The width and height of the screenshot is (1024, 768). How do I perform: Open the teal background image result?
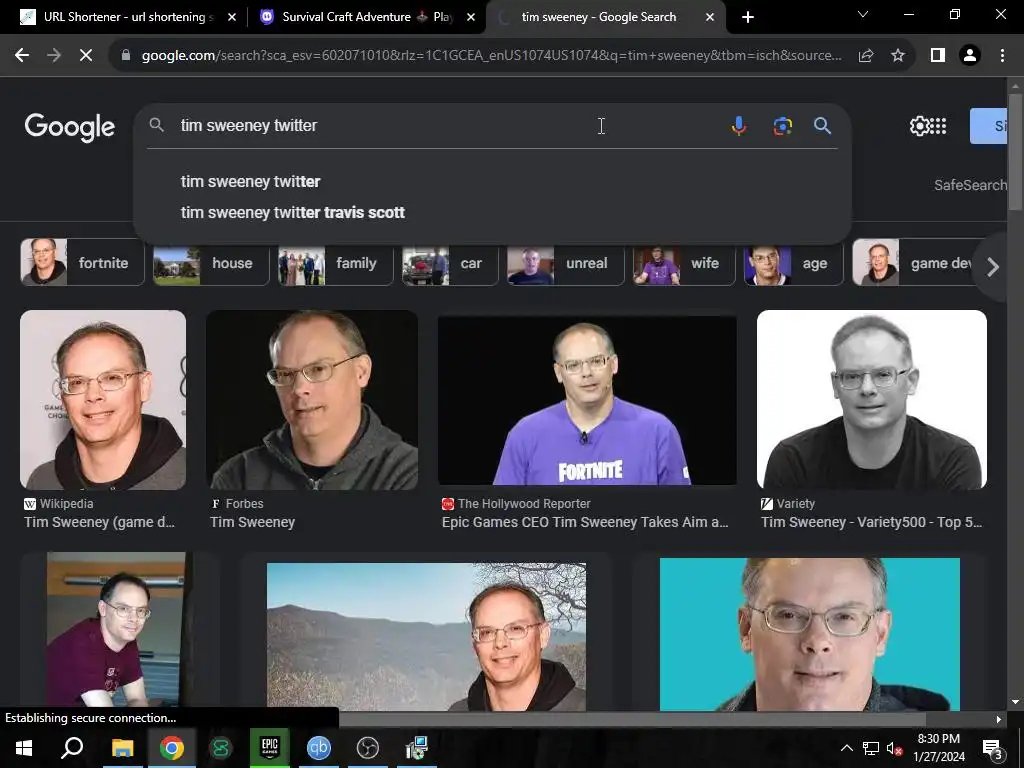[810, 633]
